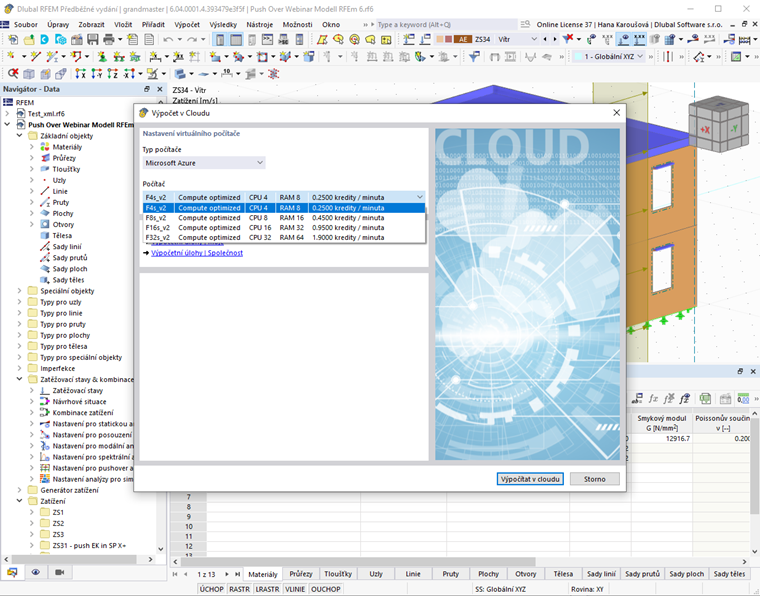Click the Save floppy disk icon
Image resolution: width=760 pixels, height=596 pixels.
[x=93, y=40]
